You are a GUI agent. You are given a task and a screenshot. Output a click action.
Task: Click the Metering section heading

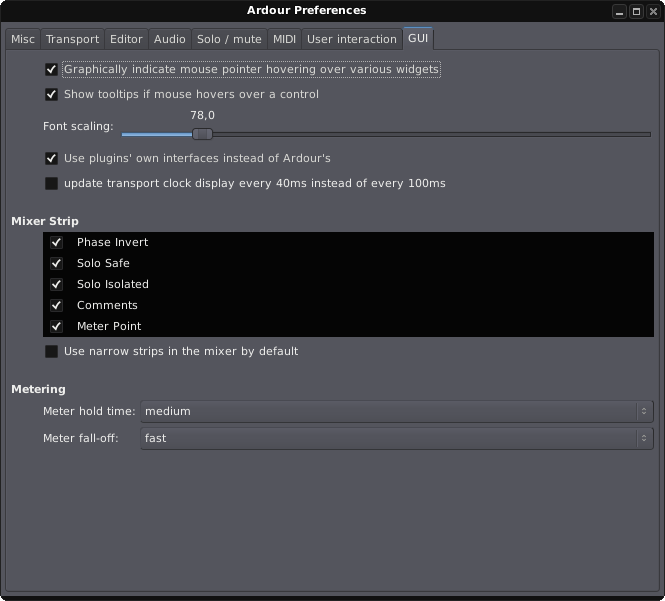click(x=38, y=389)
